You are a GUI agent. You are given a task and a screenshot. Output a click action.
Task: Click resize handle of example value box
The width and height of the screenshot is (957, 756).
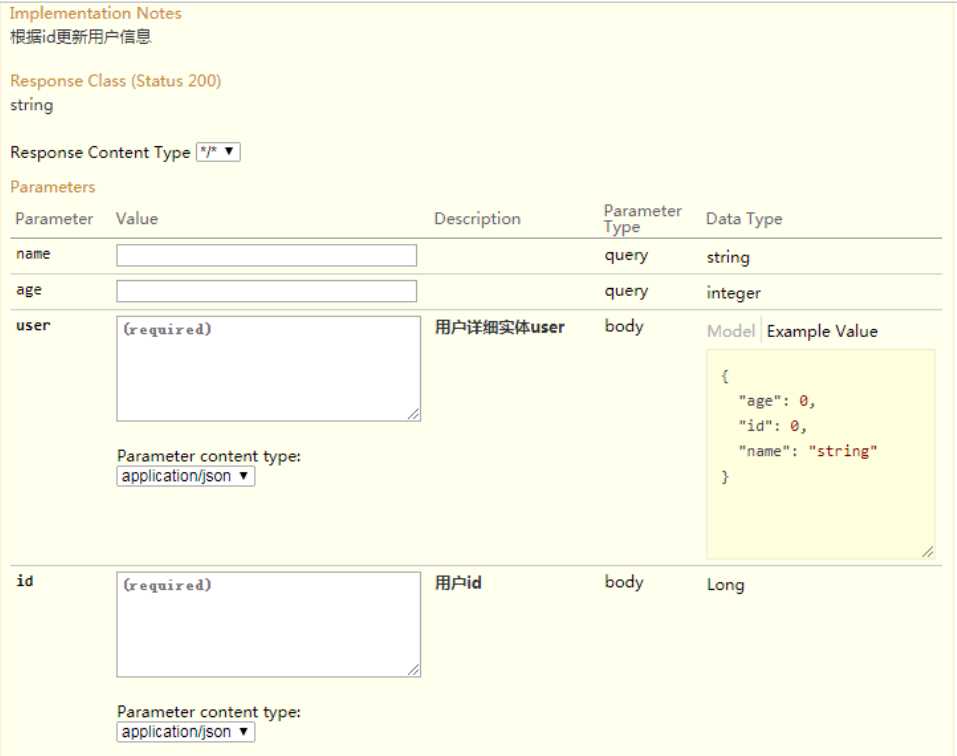click(x=928, y=552)
